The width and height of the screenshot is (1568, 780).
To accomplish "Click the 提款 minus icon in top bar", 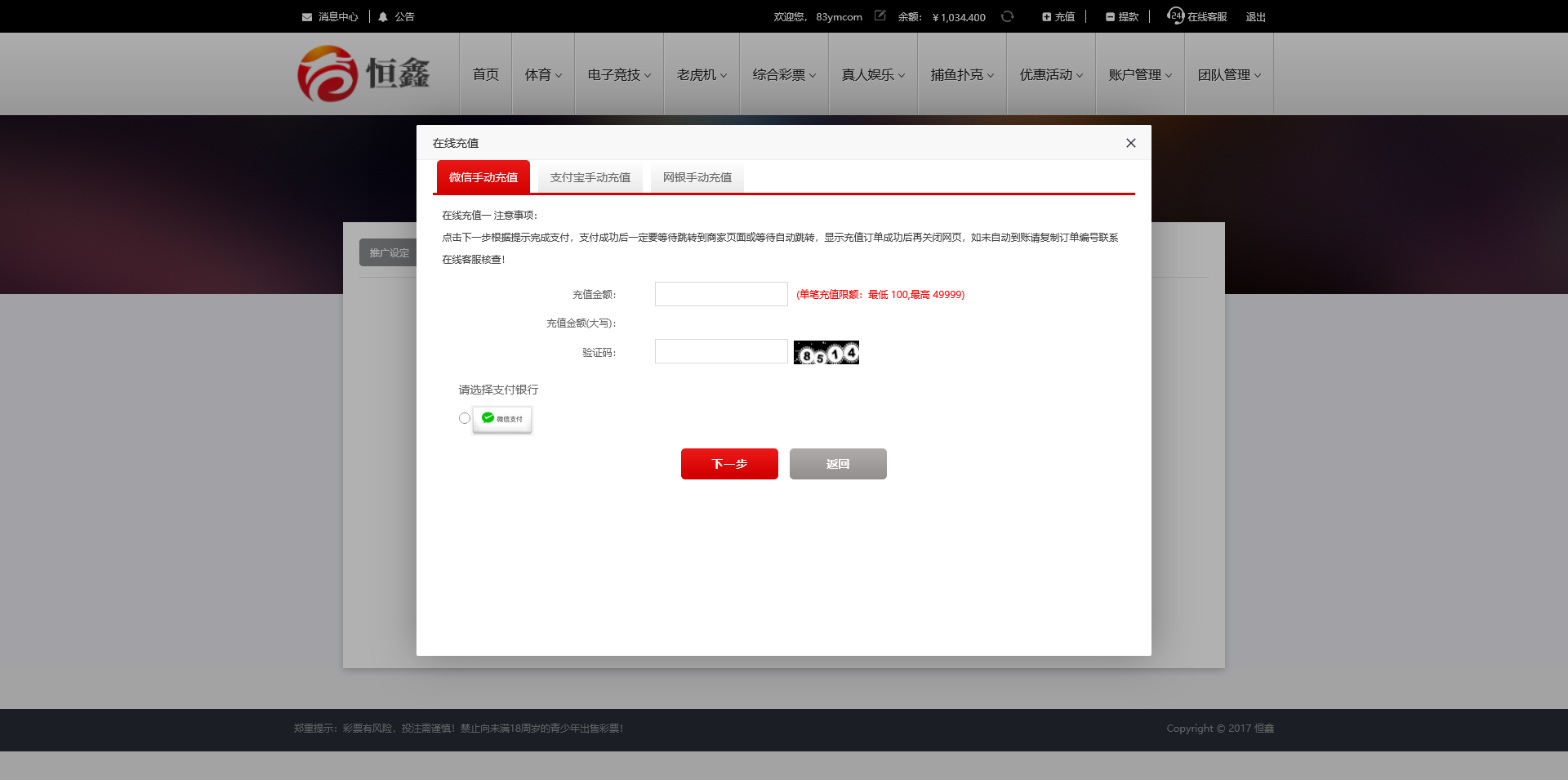I will point(1110,17).
